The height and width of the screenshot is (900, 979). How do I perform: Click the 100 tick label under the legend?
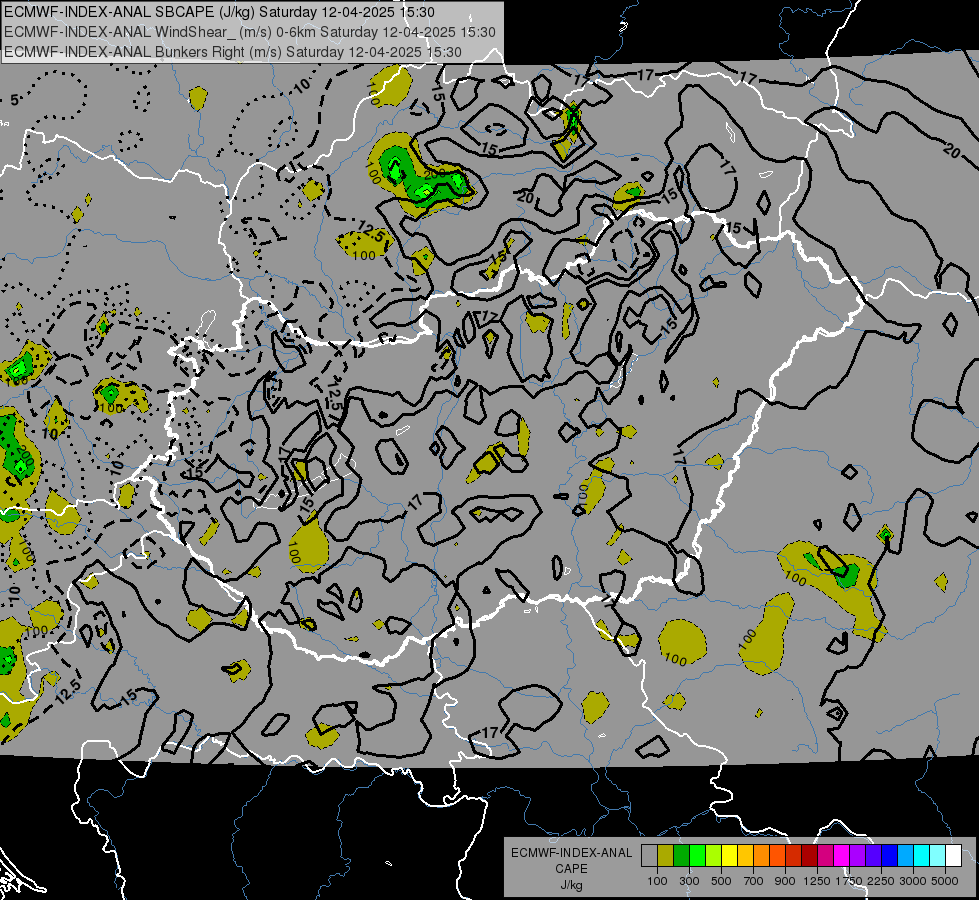point(657,881)
